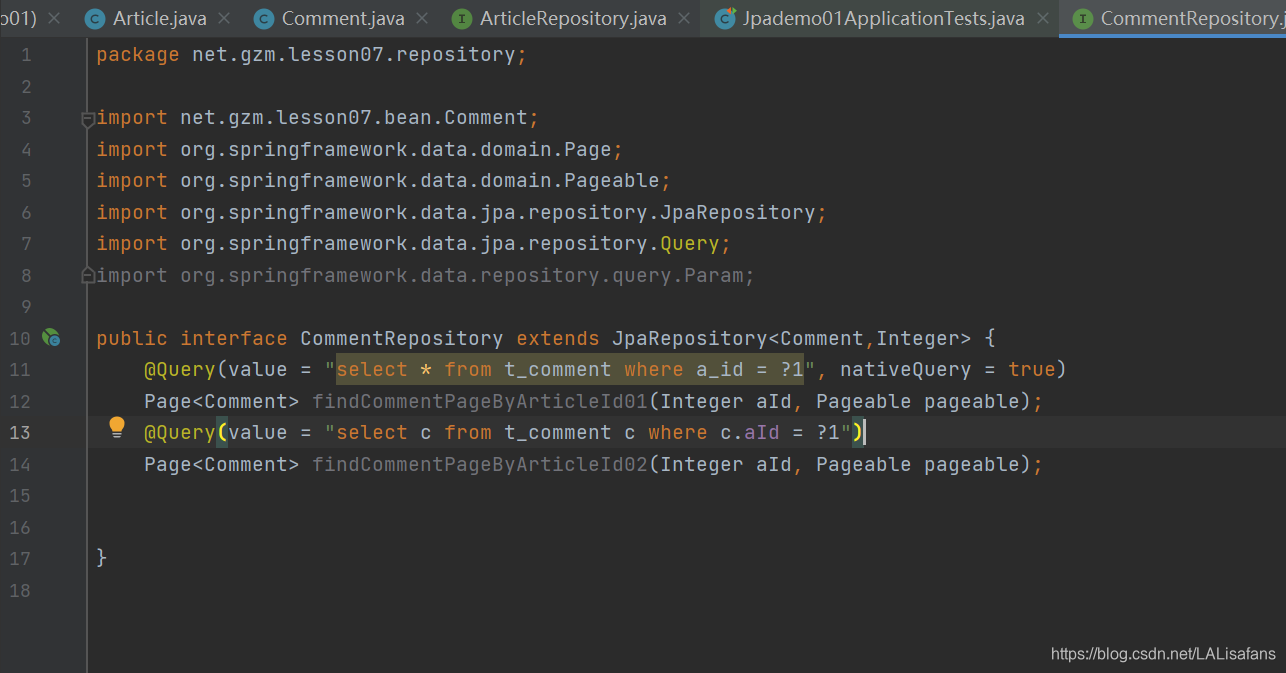Click highlighted 'Query' in the line 7 import
The image size is (1286, 673).
point(690,244)
